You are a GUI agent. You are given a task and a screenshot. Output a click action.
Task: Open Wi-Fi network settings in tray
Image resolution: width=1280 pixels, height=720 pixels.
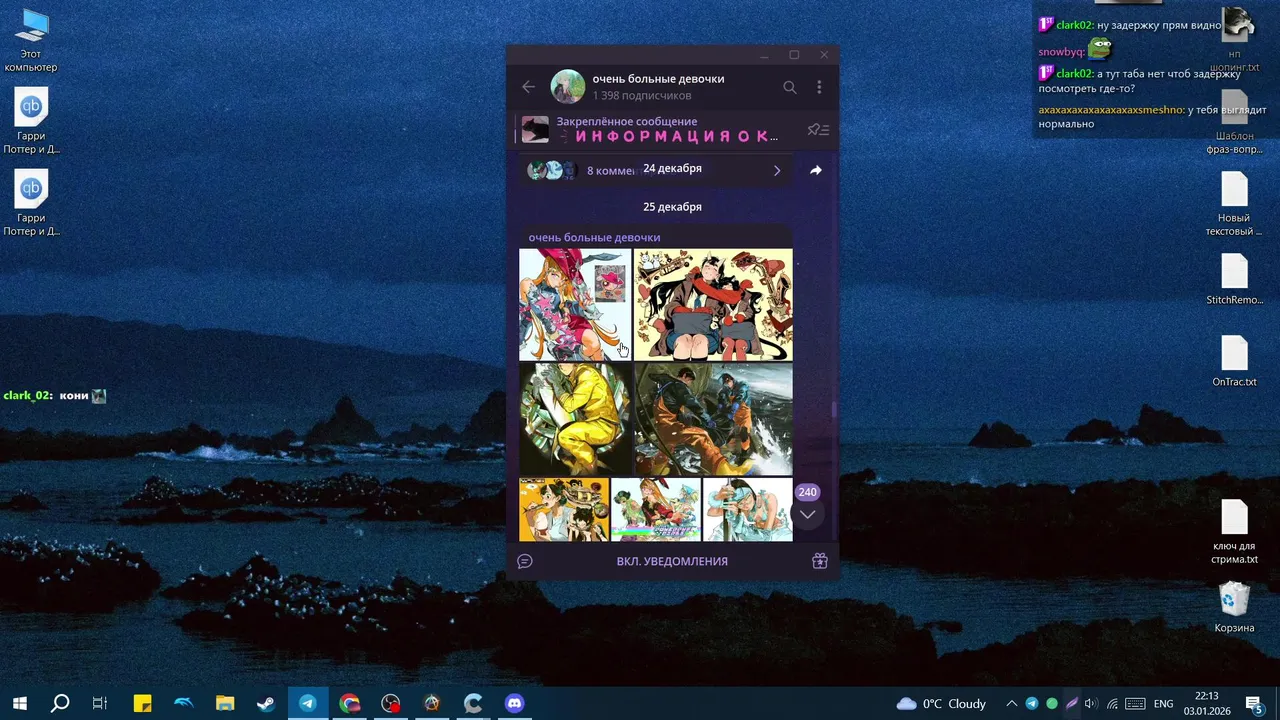(1112, 703)
